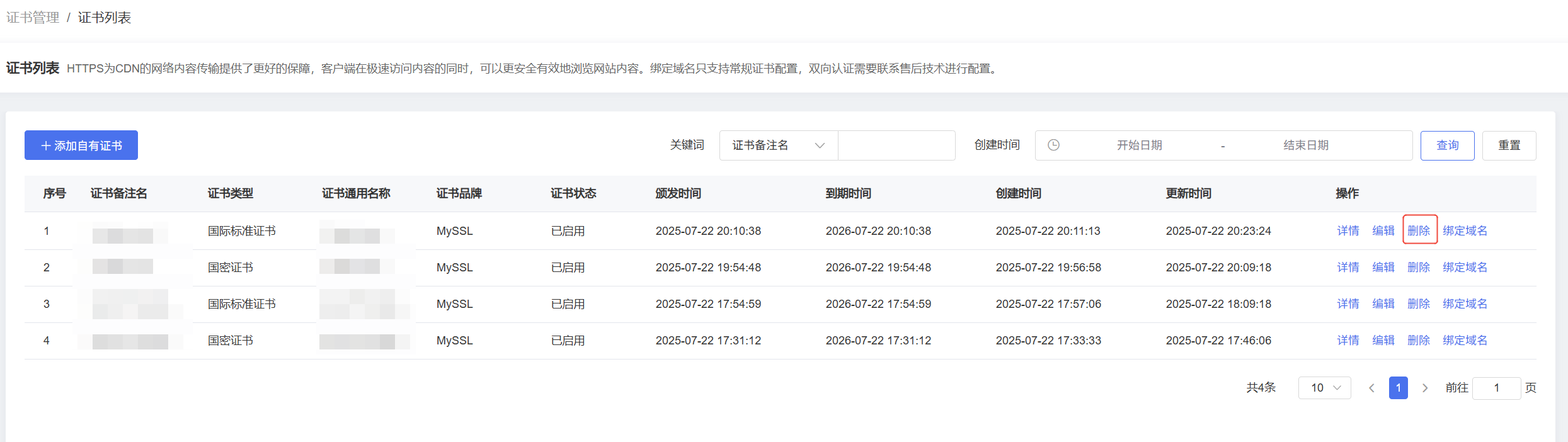The image size is (1568, 442).
Task: Click 删除 for certificate row 1
Action: 1419,231
